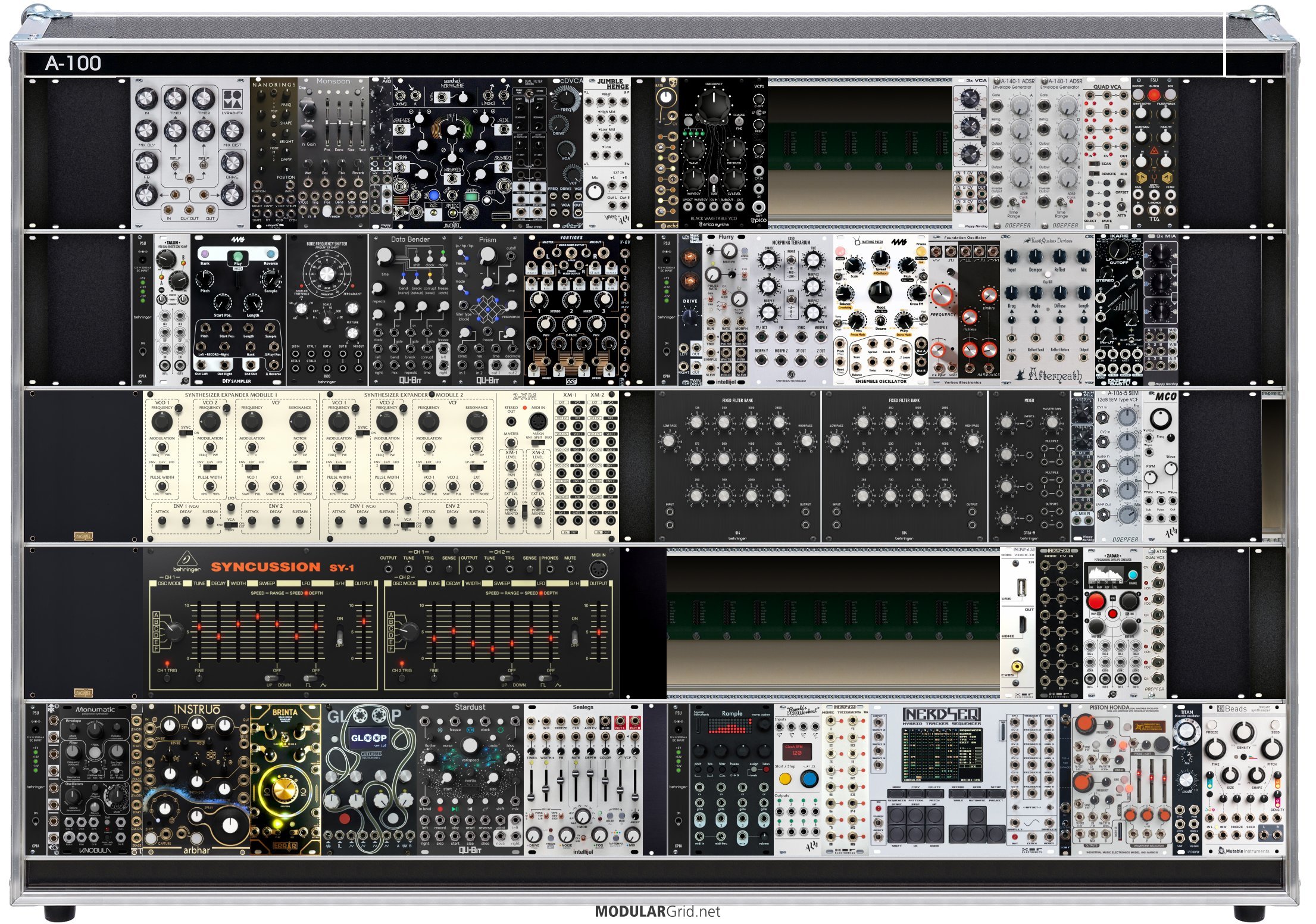Click the Shift button on Morphagene
This screenshot has width=1316, height=924.
pyautogui.click(x=486, y=200)
